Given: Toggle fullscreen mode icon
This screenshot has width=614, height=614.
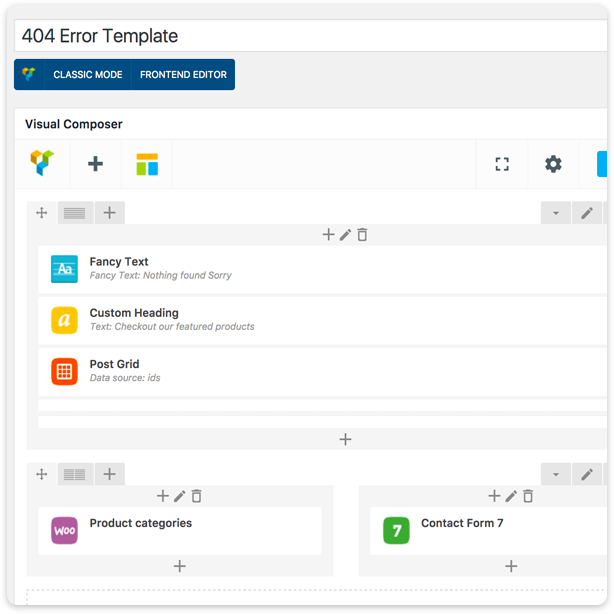Looking at the screenshot, I should coord(502,164).
